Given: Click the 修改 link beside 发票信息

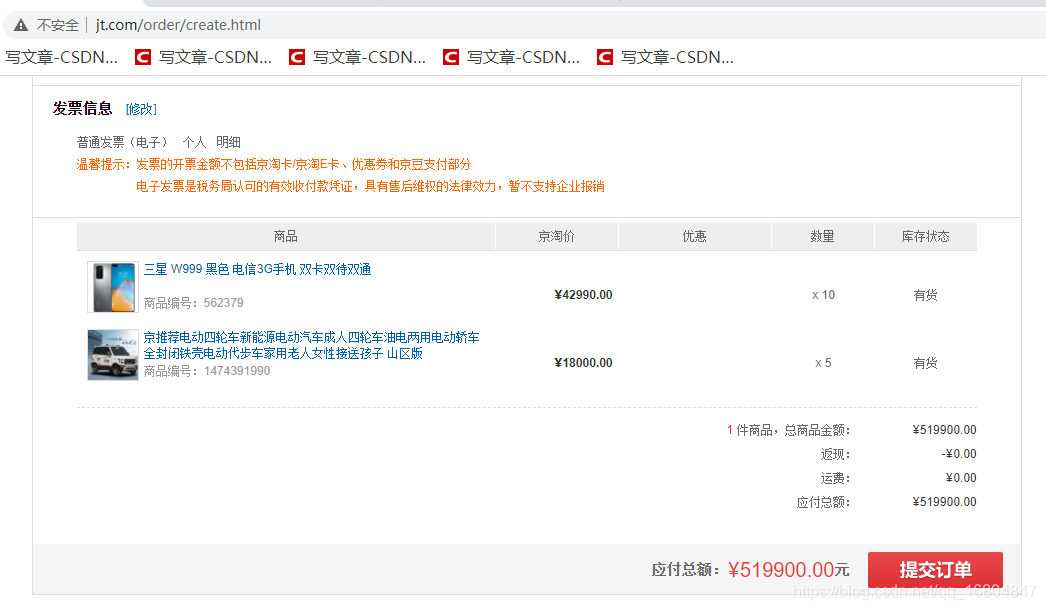Looking at the screenshot, I should pos(141,109).
